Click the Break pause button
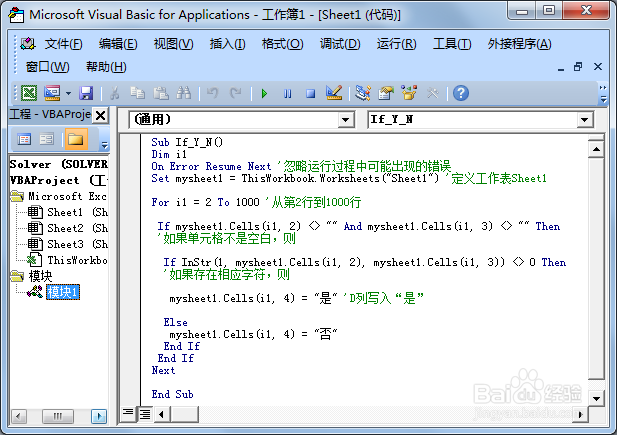The width and height of the screenshot is (617, 435). (x=288, y=94)
